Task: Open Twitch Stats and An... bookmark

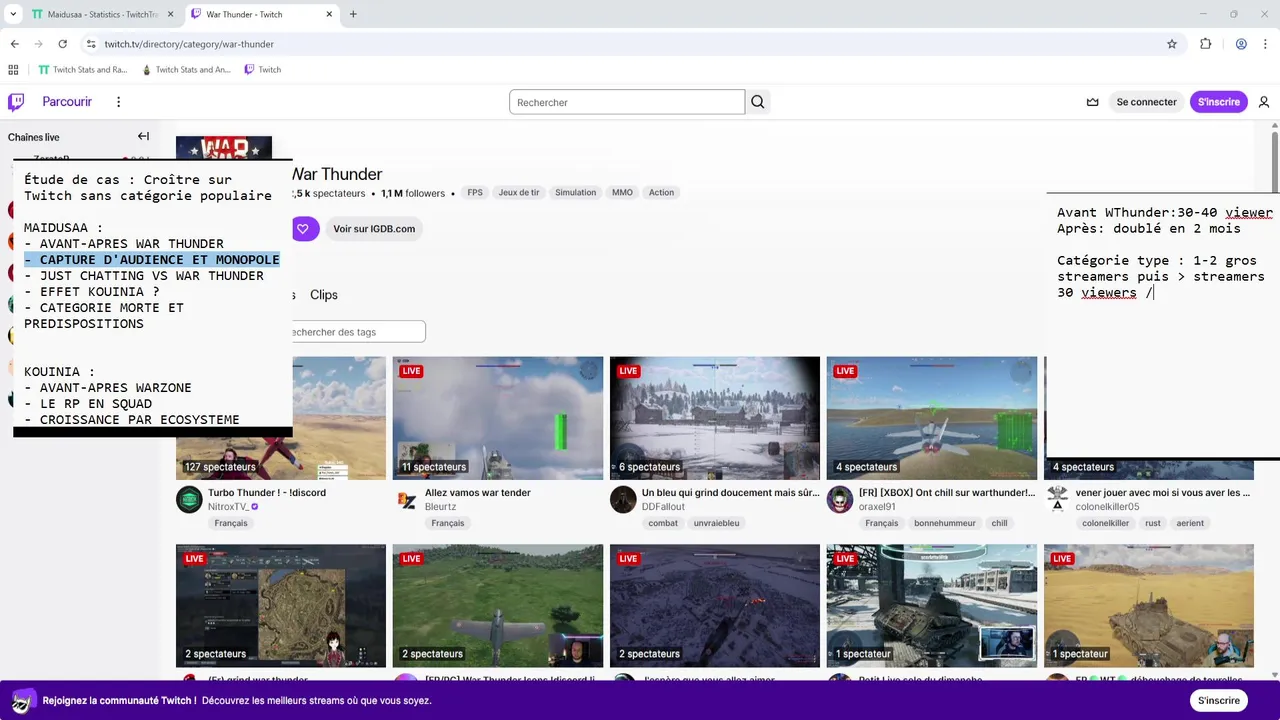Action: [x=185, y=70]
